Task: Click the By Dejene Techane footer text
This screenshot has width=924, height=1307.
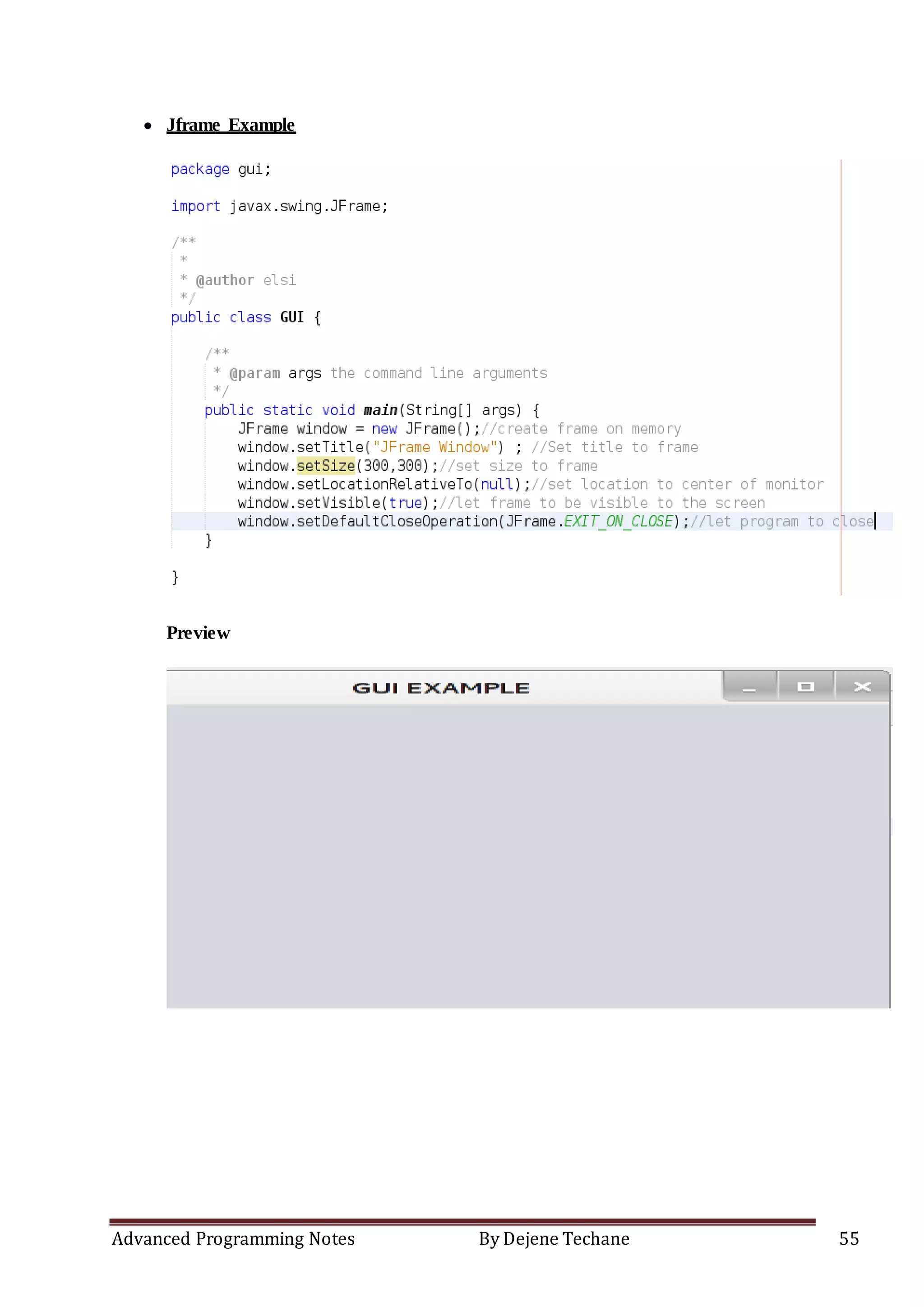Action: click(554, 1239)
